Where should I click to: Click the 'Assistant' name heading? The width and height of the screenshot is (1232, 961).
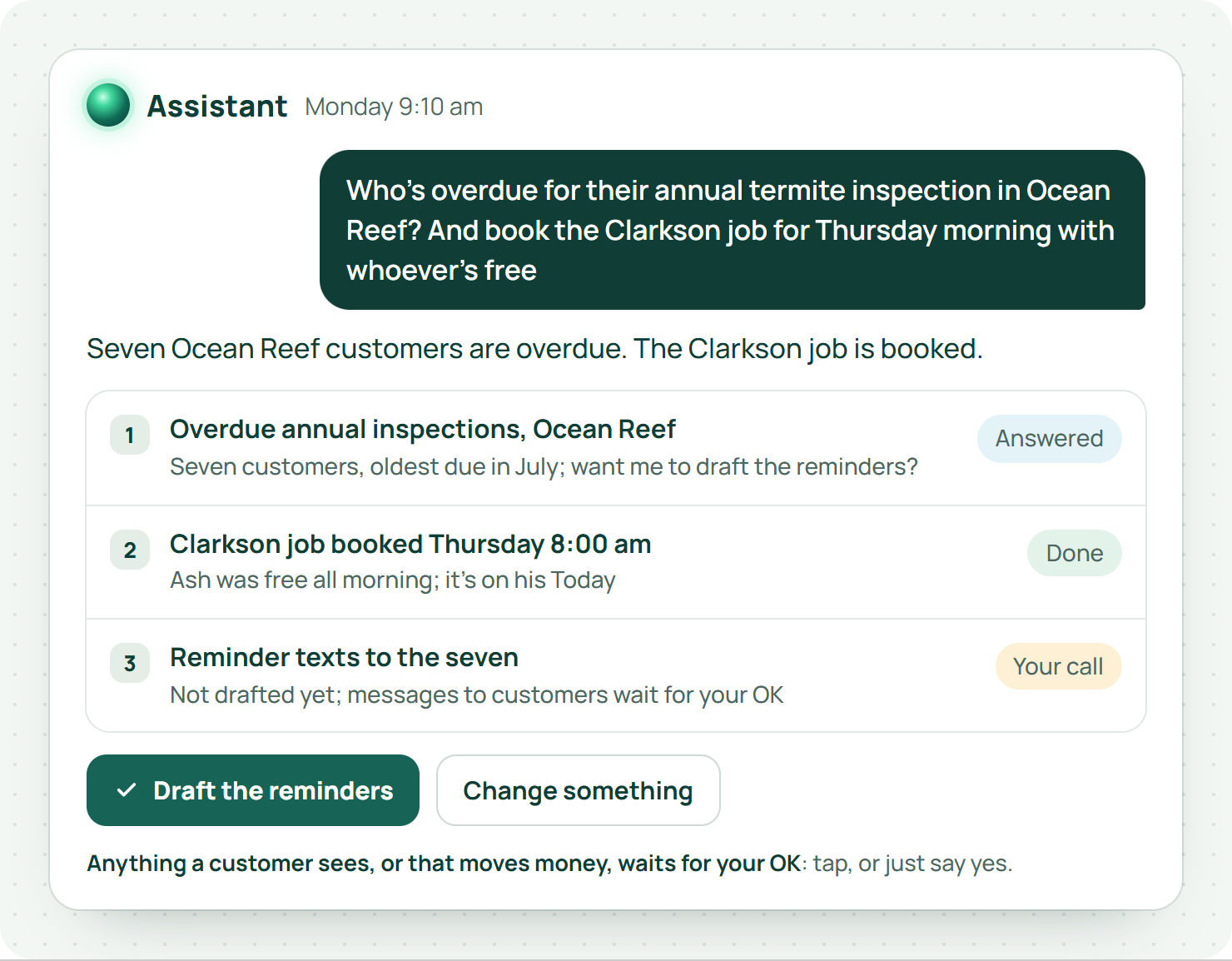[217, 107]
